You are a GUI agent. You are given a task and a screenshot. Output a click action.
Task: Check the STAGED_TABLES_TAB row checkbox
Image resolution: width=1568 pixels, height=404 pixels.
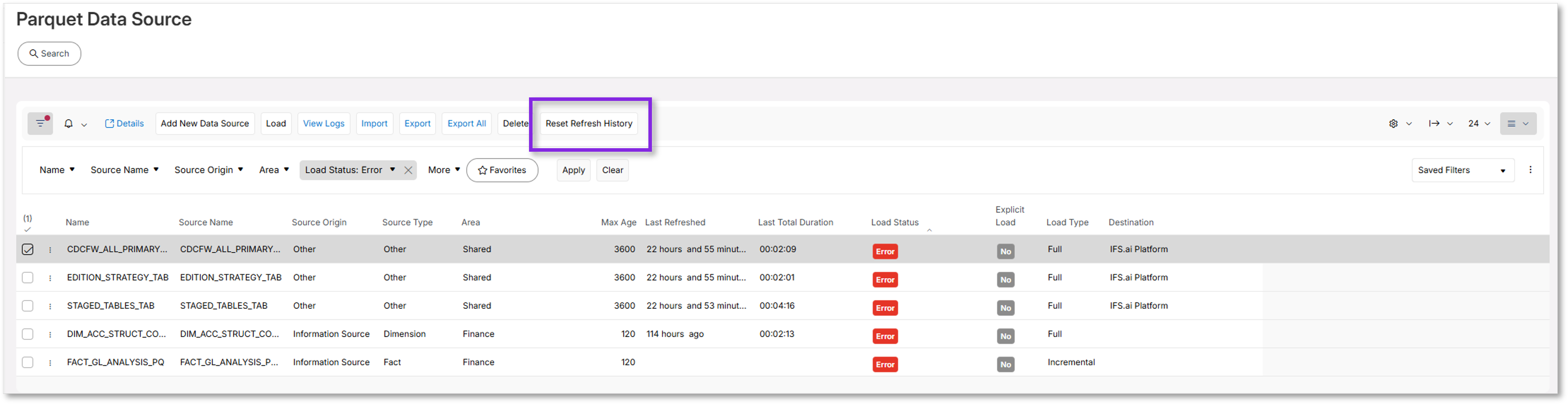(28, 306)
